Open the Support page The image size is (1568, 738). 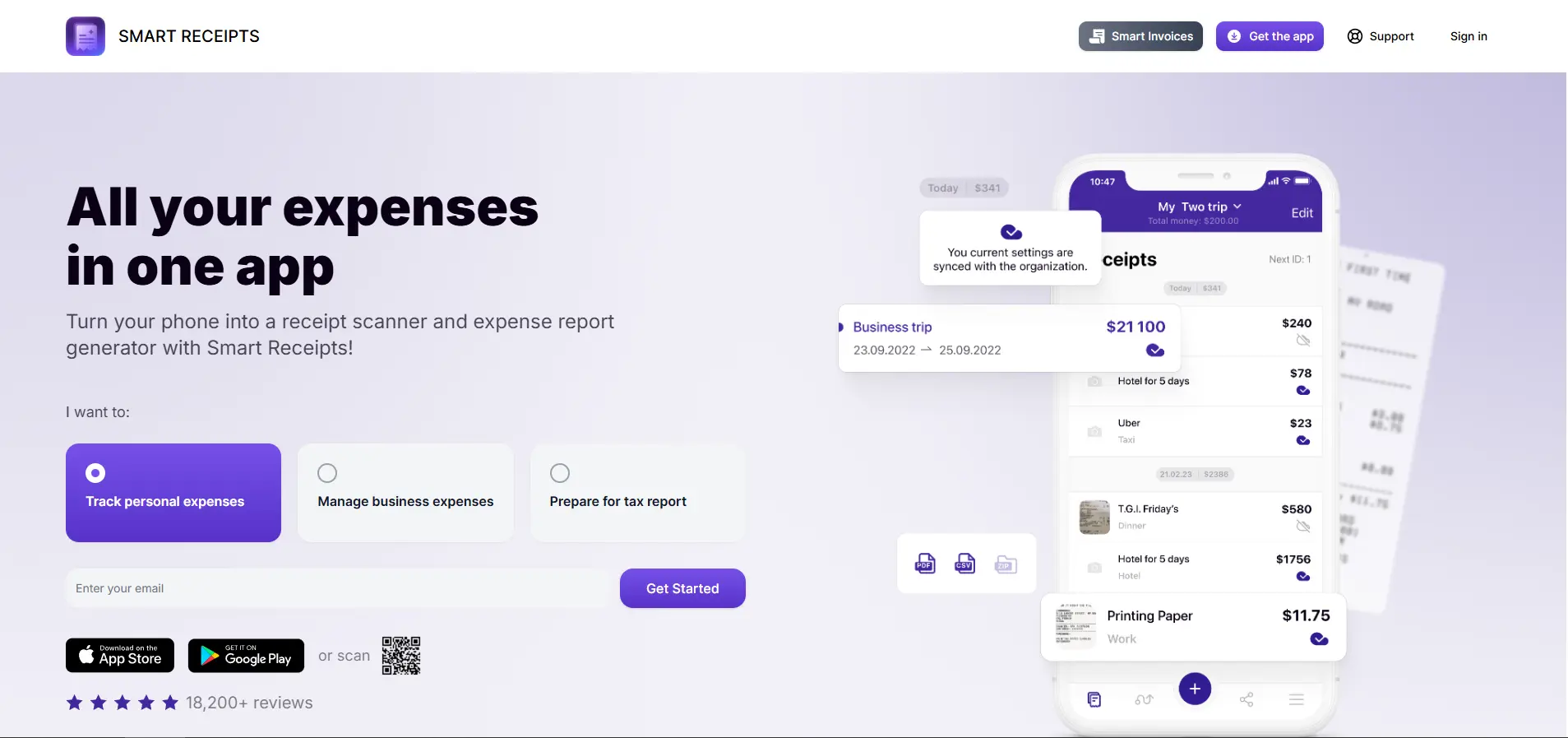point(1381,36)
